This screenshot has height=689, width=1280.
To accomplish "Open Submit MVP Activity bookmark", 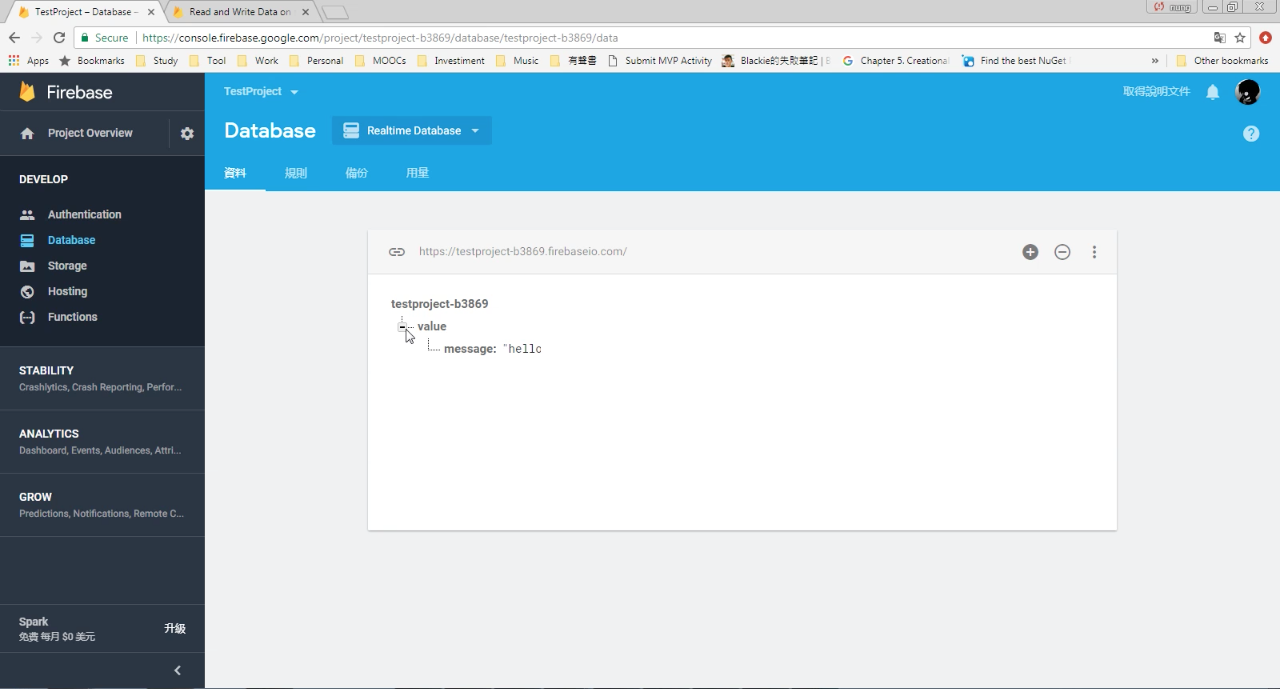I will [x=660, y=61].
